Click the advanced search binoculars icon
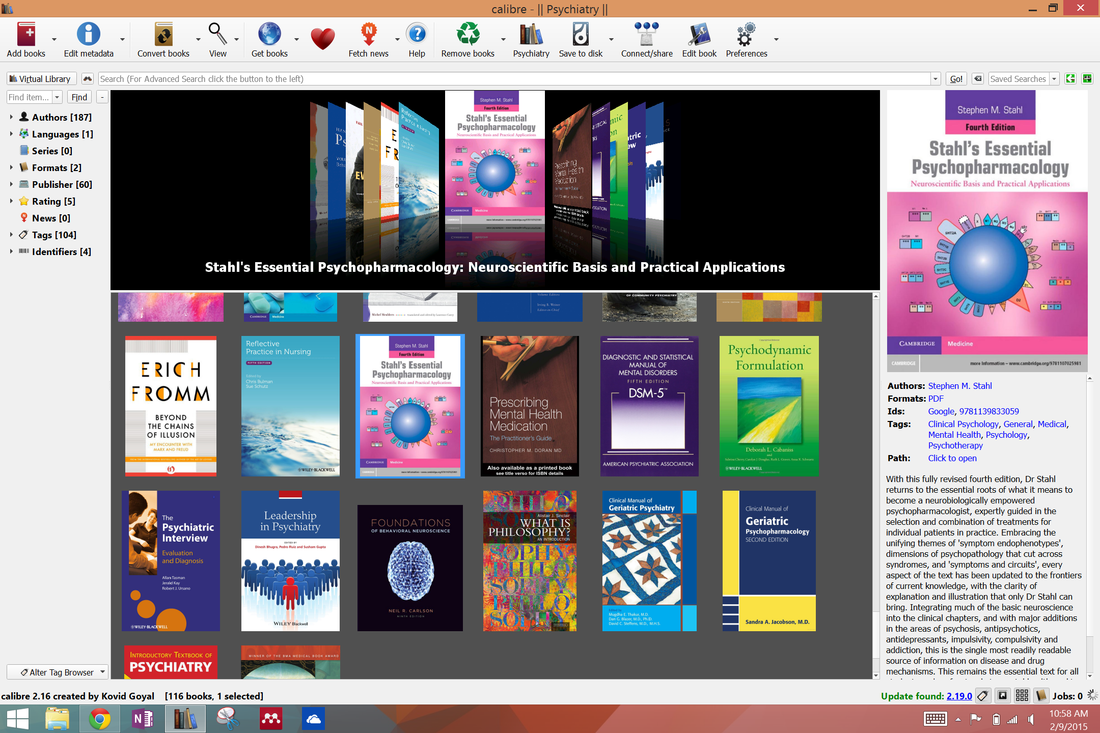1100x733 pixels. [88, 79]
